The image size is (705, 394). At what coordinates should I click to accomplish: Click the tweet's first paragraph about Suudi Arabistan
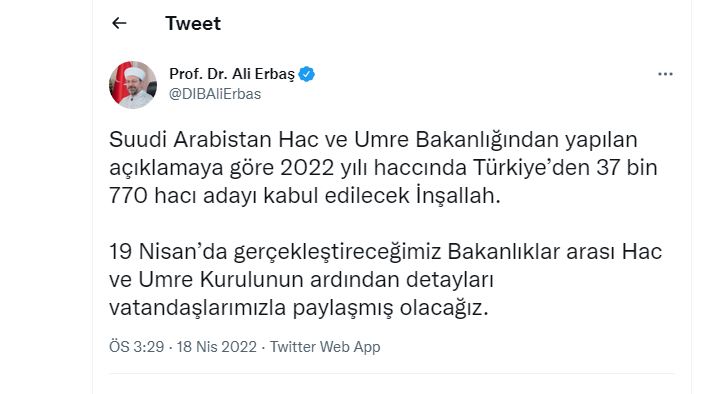pos(383,167)
